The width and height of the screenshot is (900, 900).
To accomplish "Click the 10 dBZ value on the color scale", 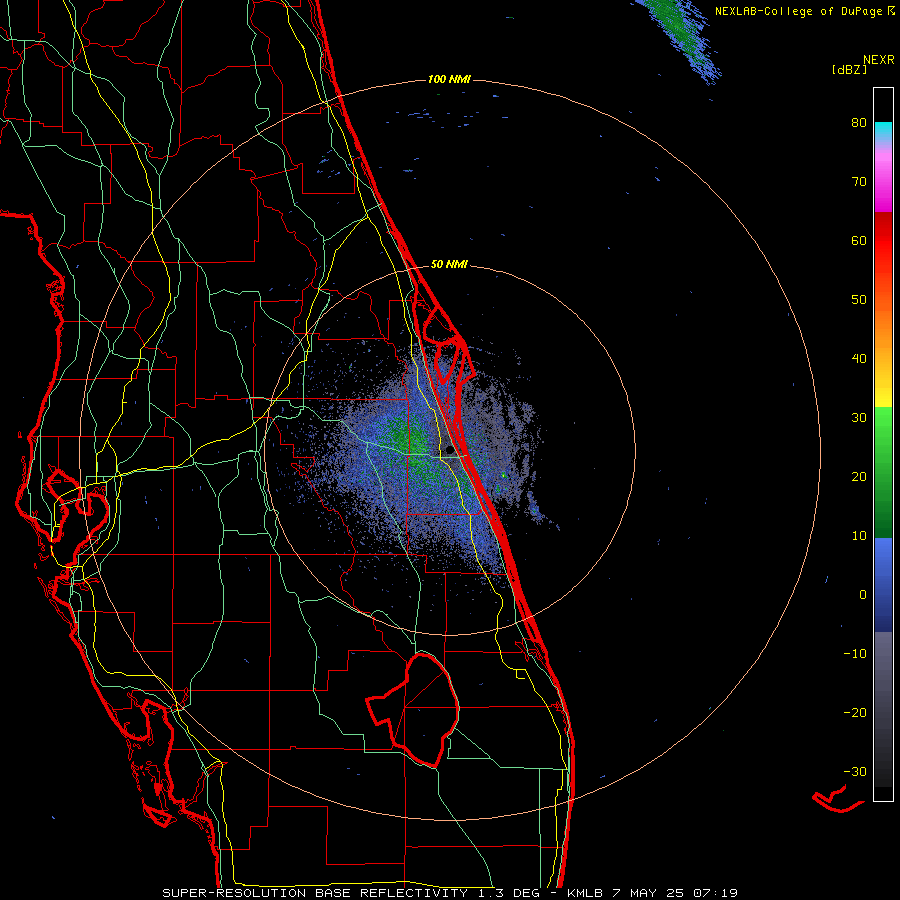I will [x=859, y=536].
